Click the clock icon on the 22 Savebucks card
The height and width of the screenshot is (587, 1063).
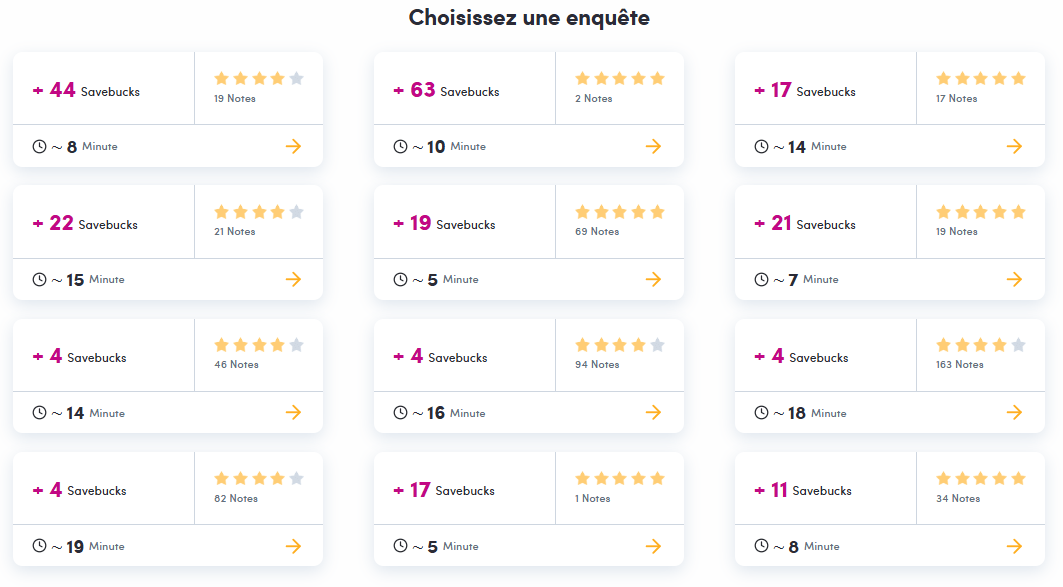40,279
